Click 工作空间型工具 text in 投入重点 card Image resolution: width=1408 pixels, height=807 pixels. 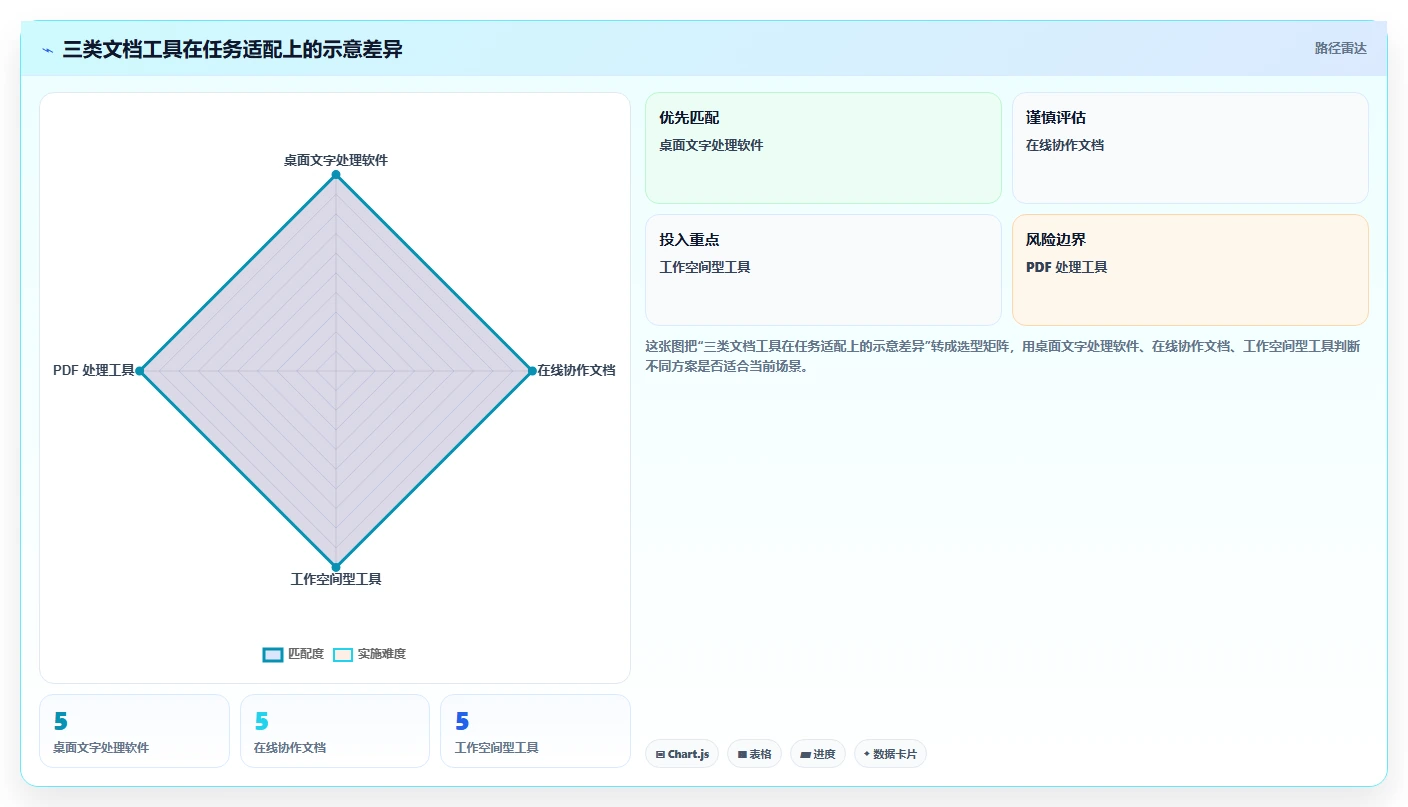705,267
